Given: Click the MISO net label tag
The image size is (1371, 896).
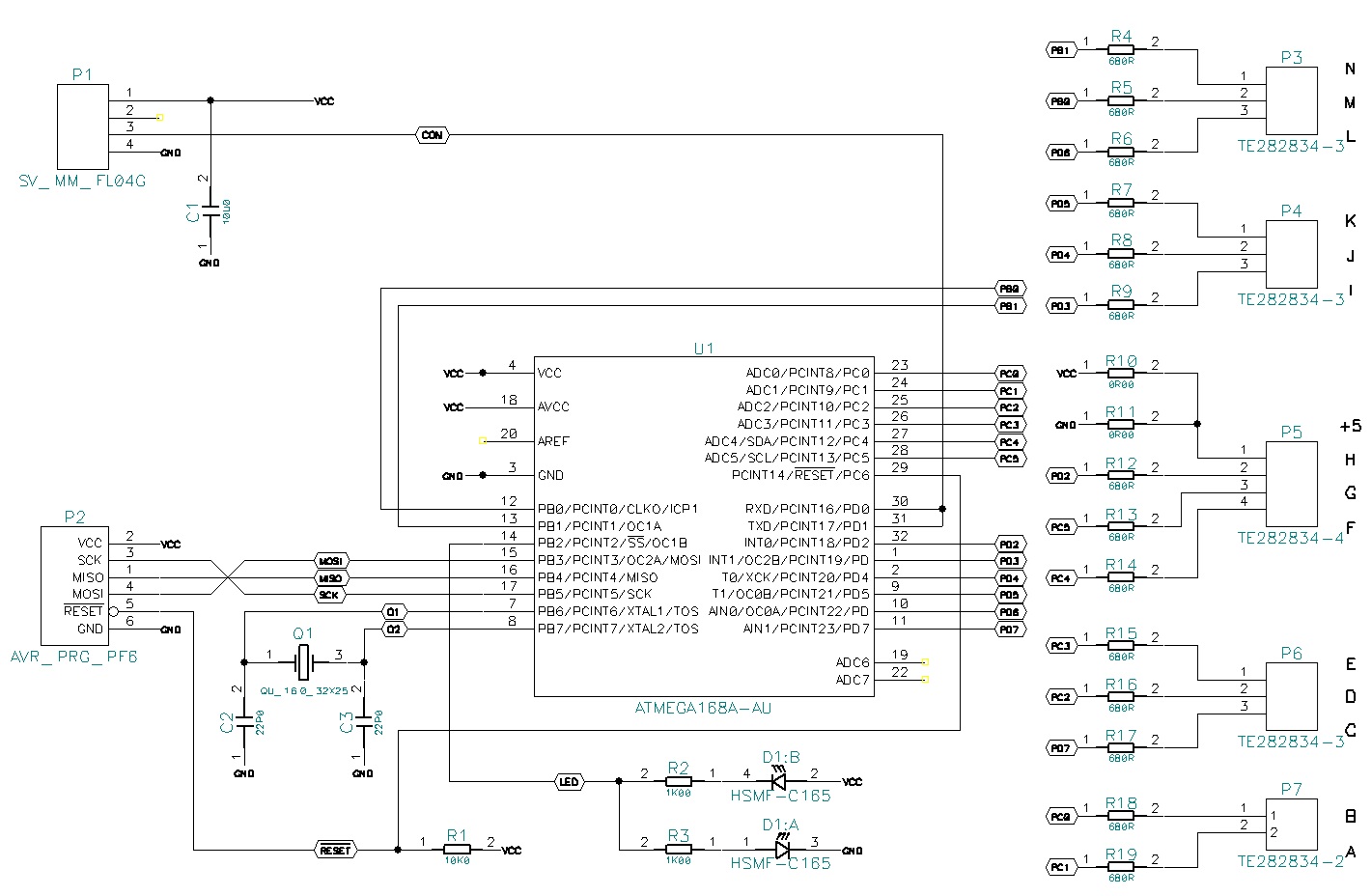Looking at the screenshot, I should pos(330,577).
